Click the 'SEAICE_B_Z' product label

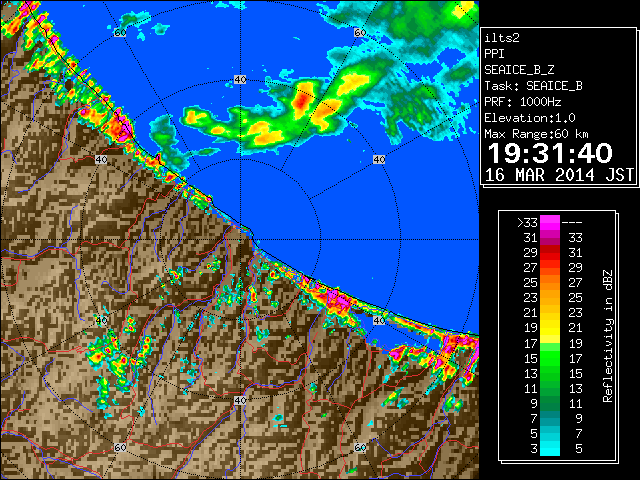point(519,70)
